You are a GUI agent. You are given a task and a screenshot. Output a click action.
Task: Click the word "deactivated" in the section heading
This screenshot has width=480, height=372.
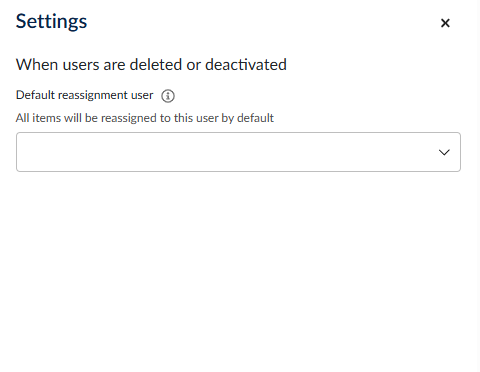tap(246, 64)
